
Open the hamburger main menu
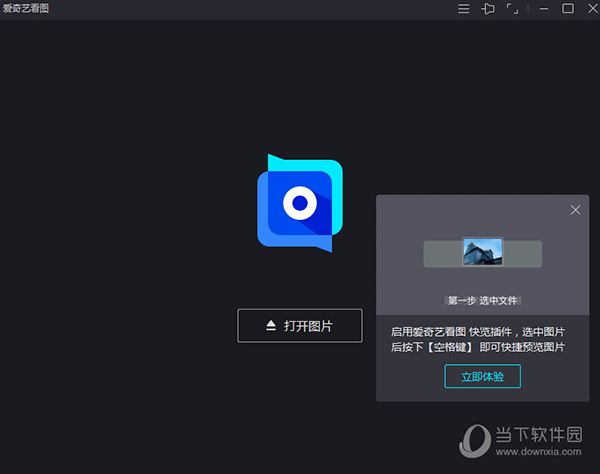point(463,8)
